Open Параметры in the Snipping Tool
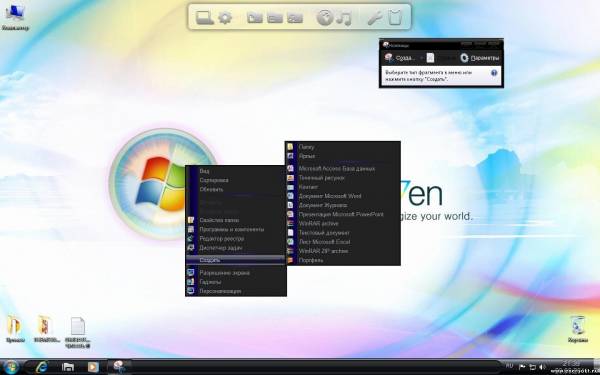This screenshot has height=375, width=600. (x=480, y=58)
